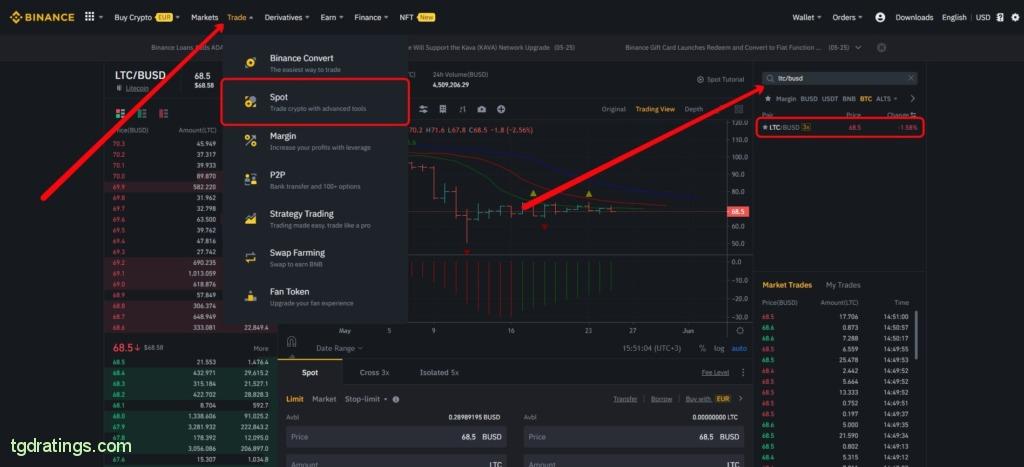Filter pairs by Margin
Viewport: 1024px width, 467px height.
[786, 99]
